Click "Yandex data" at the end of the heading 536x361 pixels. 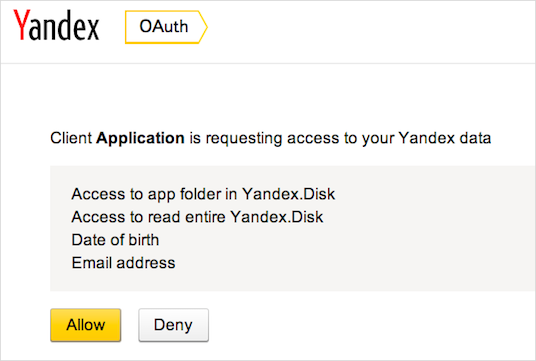coord(445,138)
